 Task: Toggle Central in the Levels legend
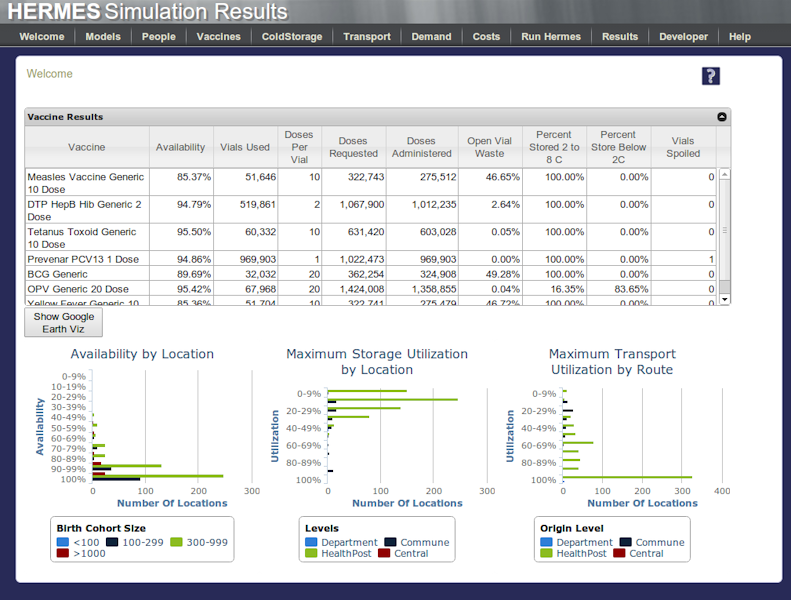click(384, 554)
